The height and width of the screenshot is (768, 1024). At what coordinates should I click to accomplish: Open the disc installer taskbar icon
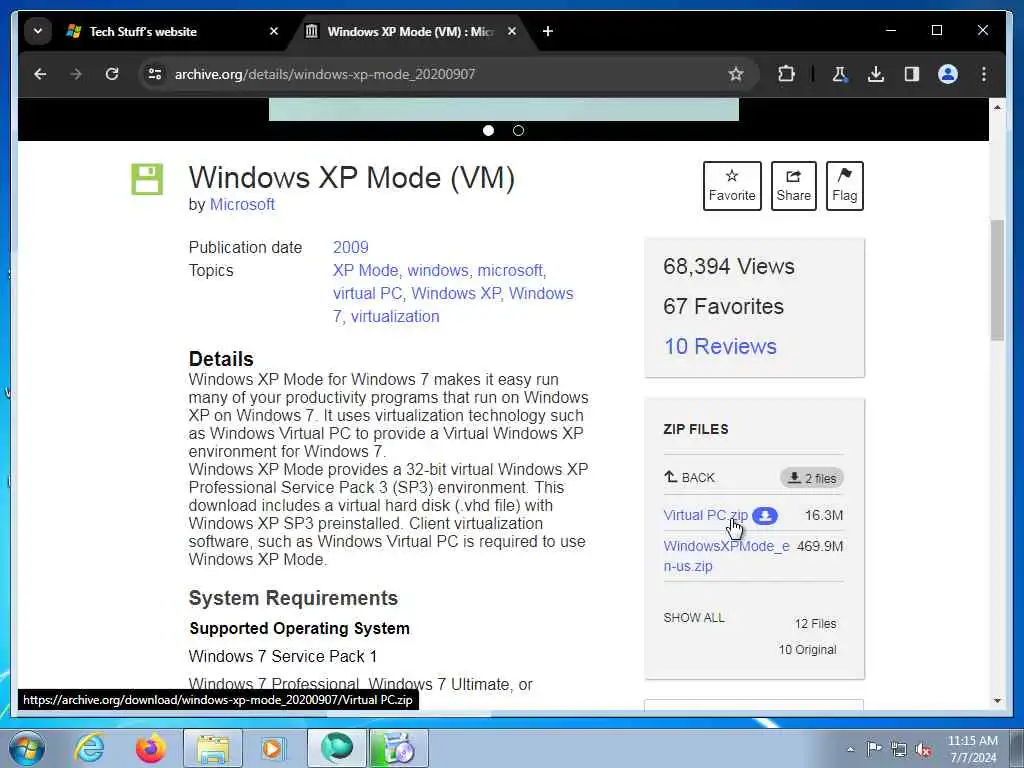tap(399, 748)
